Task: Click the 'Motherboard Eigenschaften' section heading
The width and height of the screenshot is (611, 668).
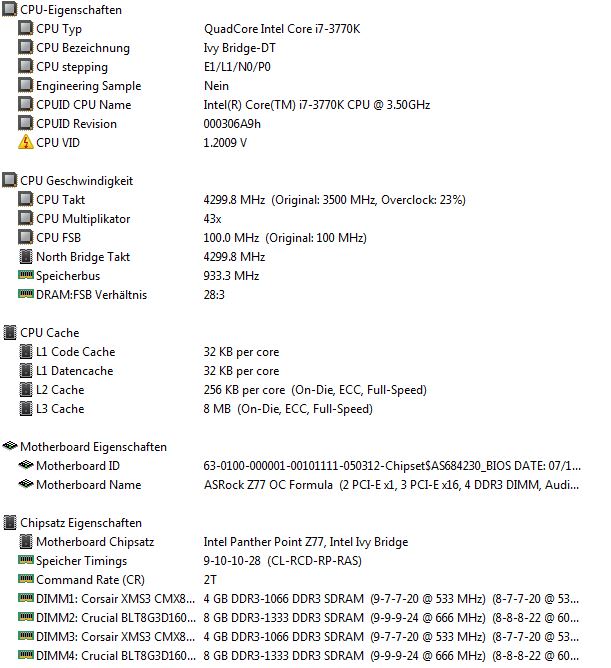Action: tap(93, 447)
